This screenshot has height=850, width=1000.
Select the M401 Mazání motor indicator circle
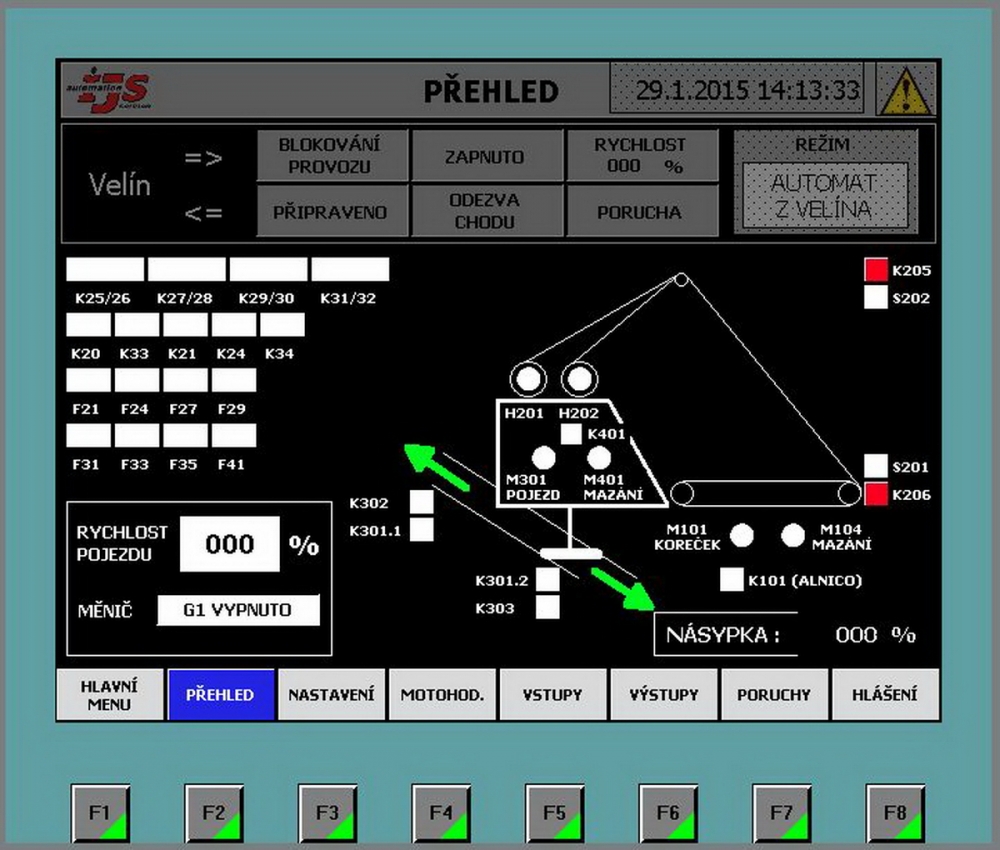pos(599,458)
